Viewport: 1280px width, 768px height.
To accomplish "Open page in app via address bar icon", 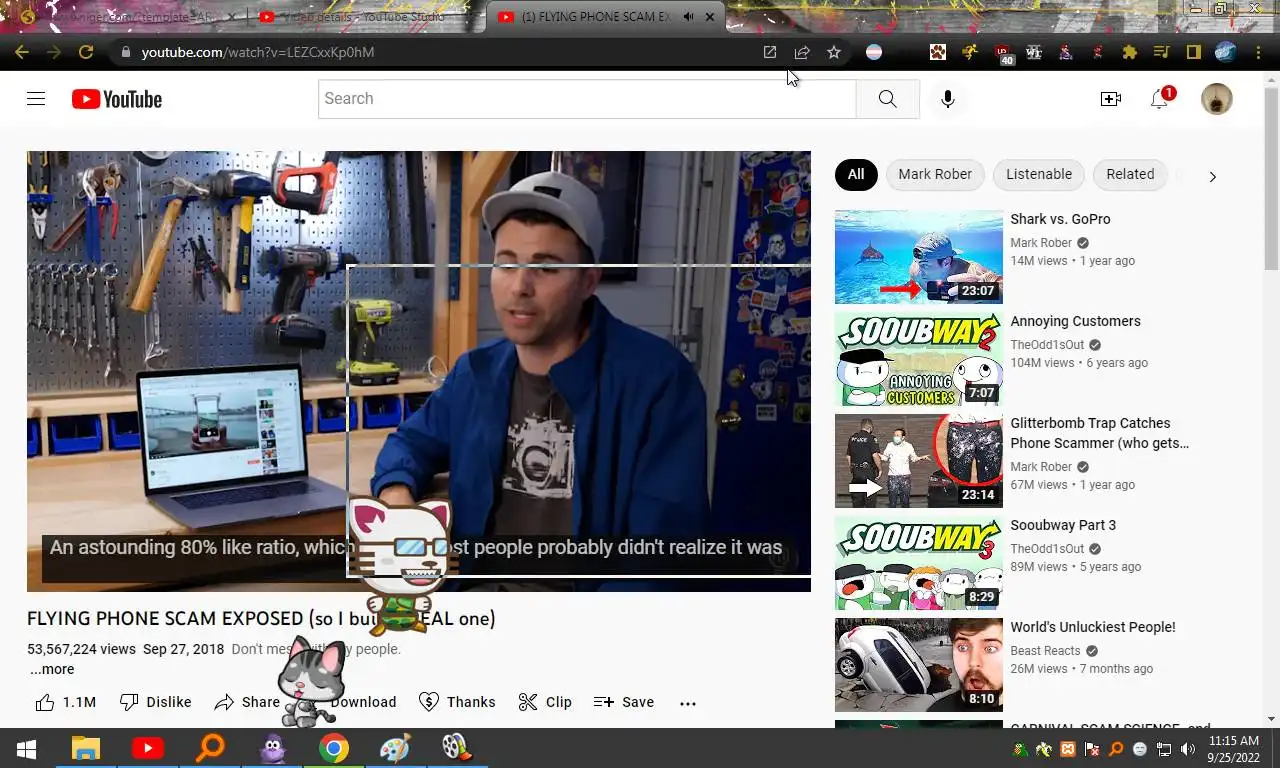I will pos(770,52).
